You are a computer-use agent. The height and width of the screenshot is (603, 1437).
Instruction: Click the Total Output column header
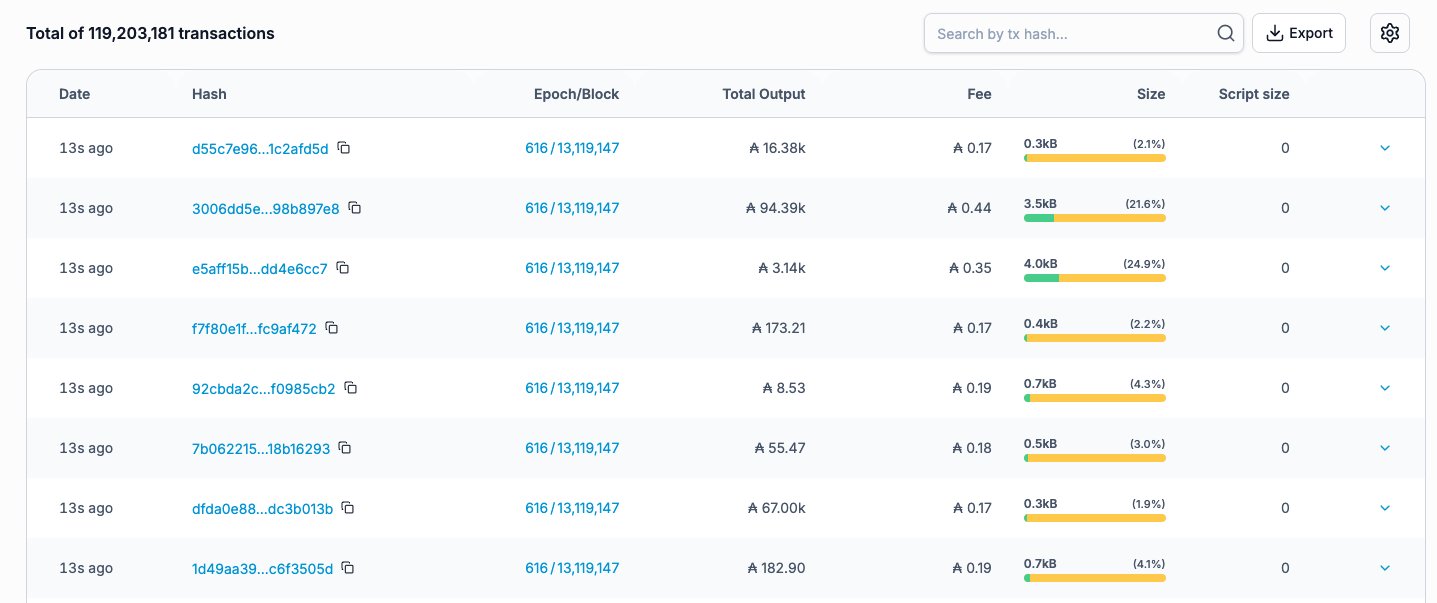(x=763, y=94)
